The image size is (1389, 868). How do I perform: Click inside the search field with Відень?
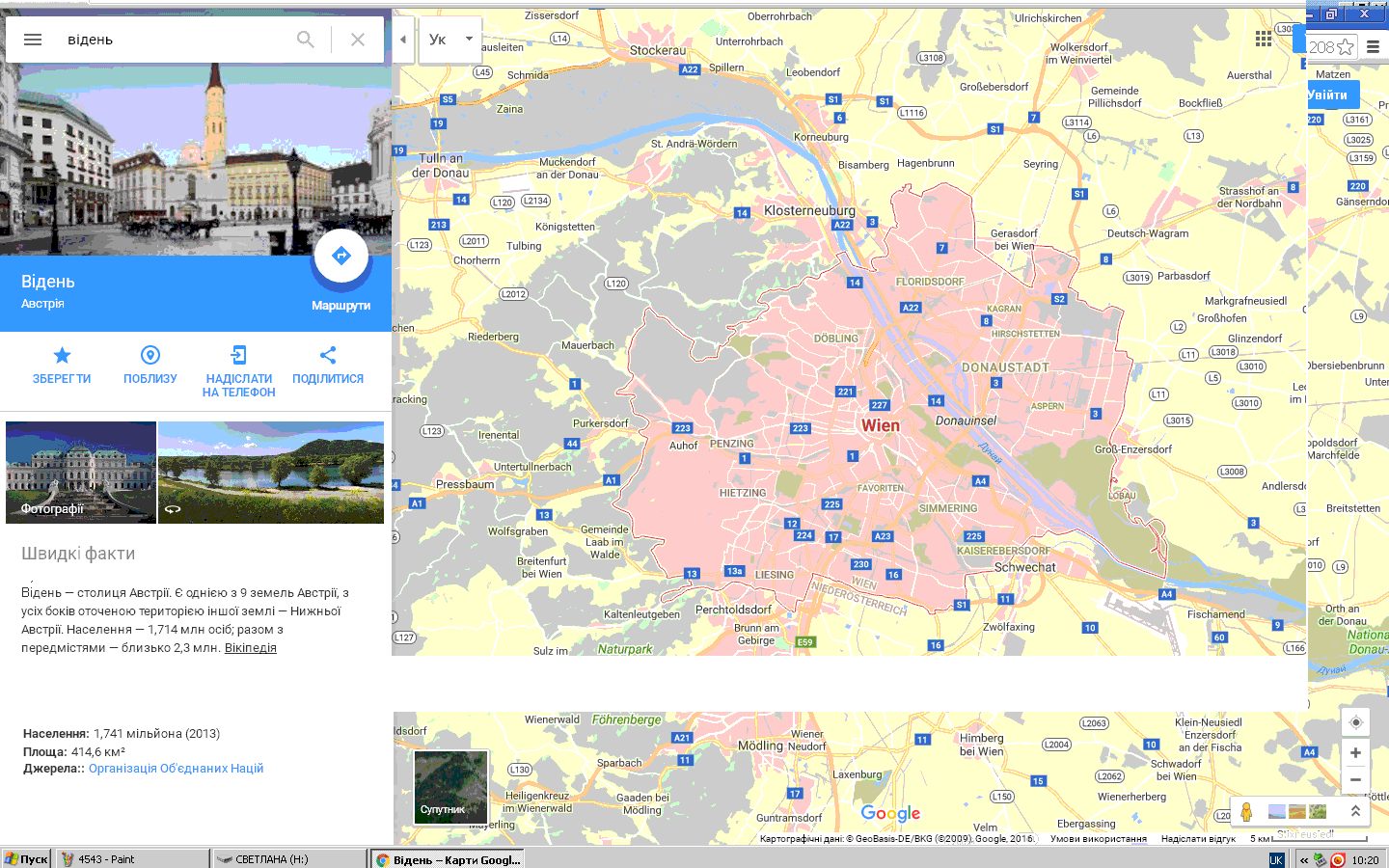[x=174, y=40]
